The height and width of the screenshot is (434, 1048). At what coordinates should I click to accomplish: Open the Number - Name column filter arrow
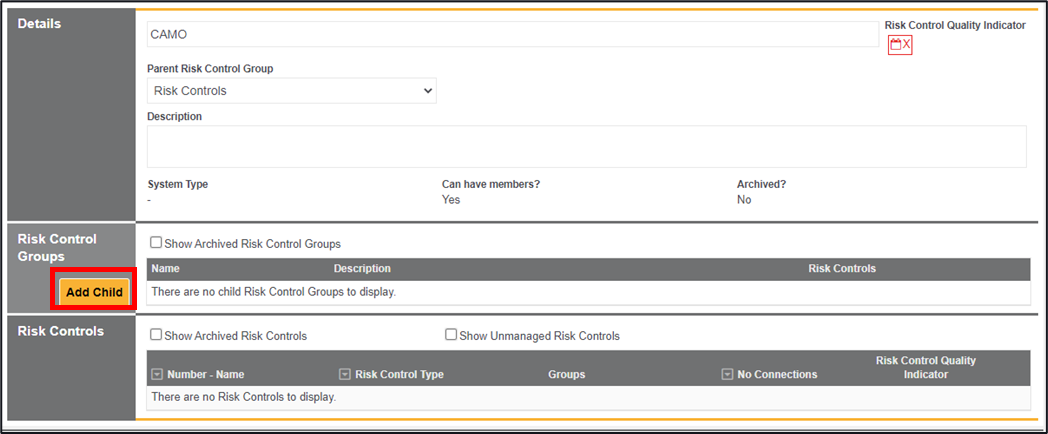157,375
